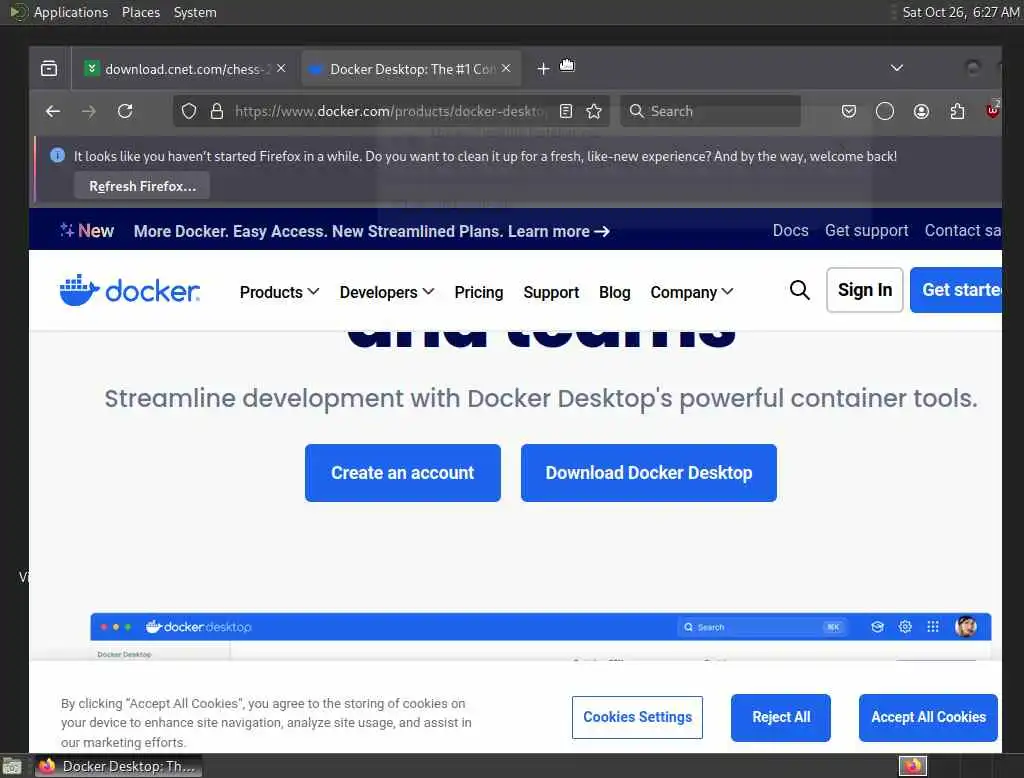
Task: Open Firefox View icon in tab bar
Action: coord(49,69)
